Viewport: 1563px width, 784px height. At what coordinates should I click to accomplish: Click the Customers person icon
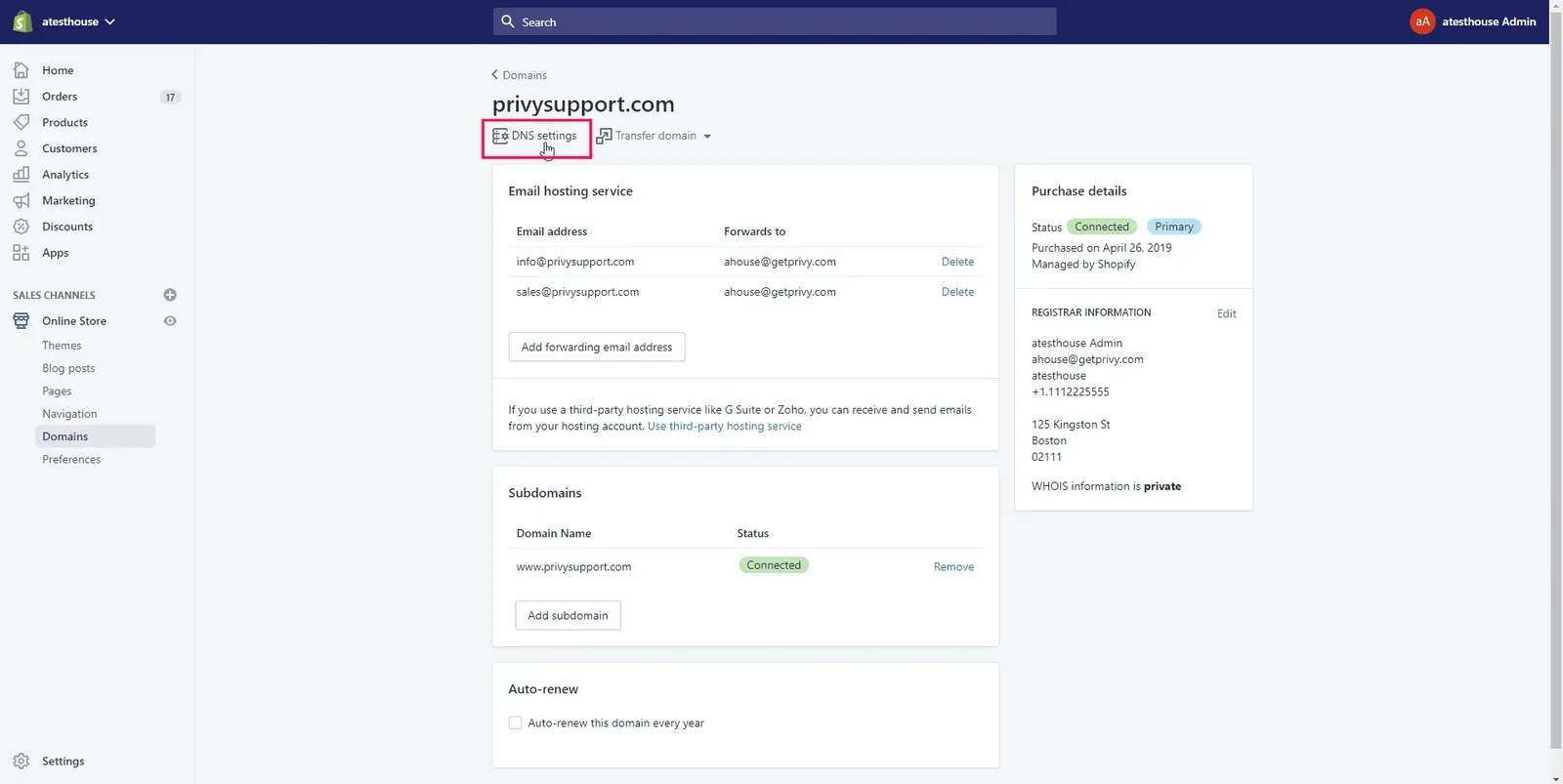[x=21, y=148]
